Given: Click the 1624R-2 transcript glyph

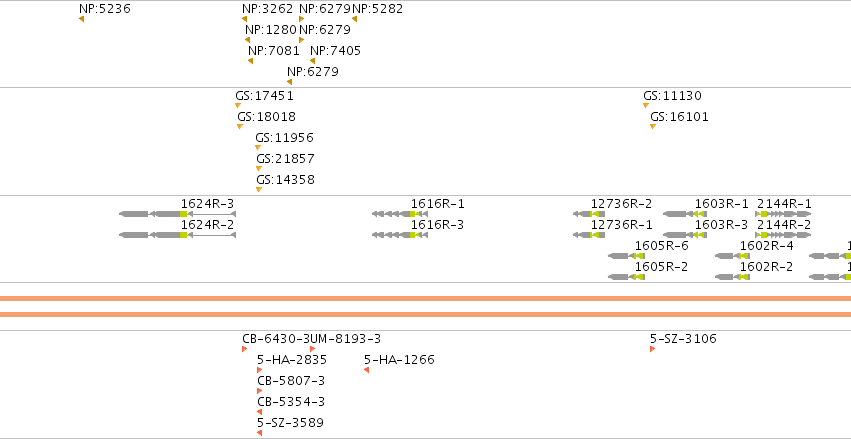Looking at the screenshot, I should point(177,235).
